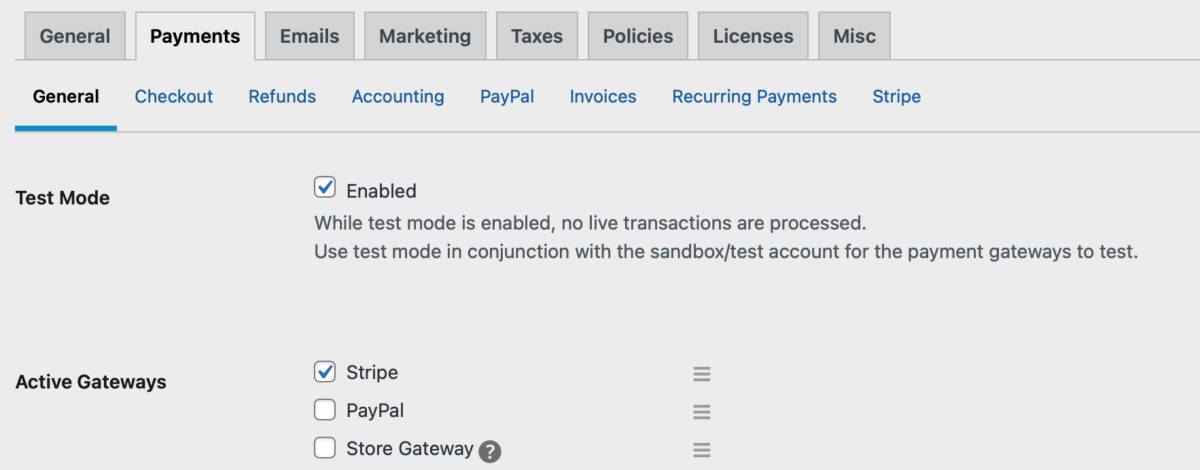The height and width of the screenshot is (470, 1200).
Task: Click the PayPal gateway drag handle icon
Action: pos(702,412)
